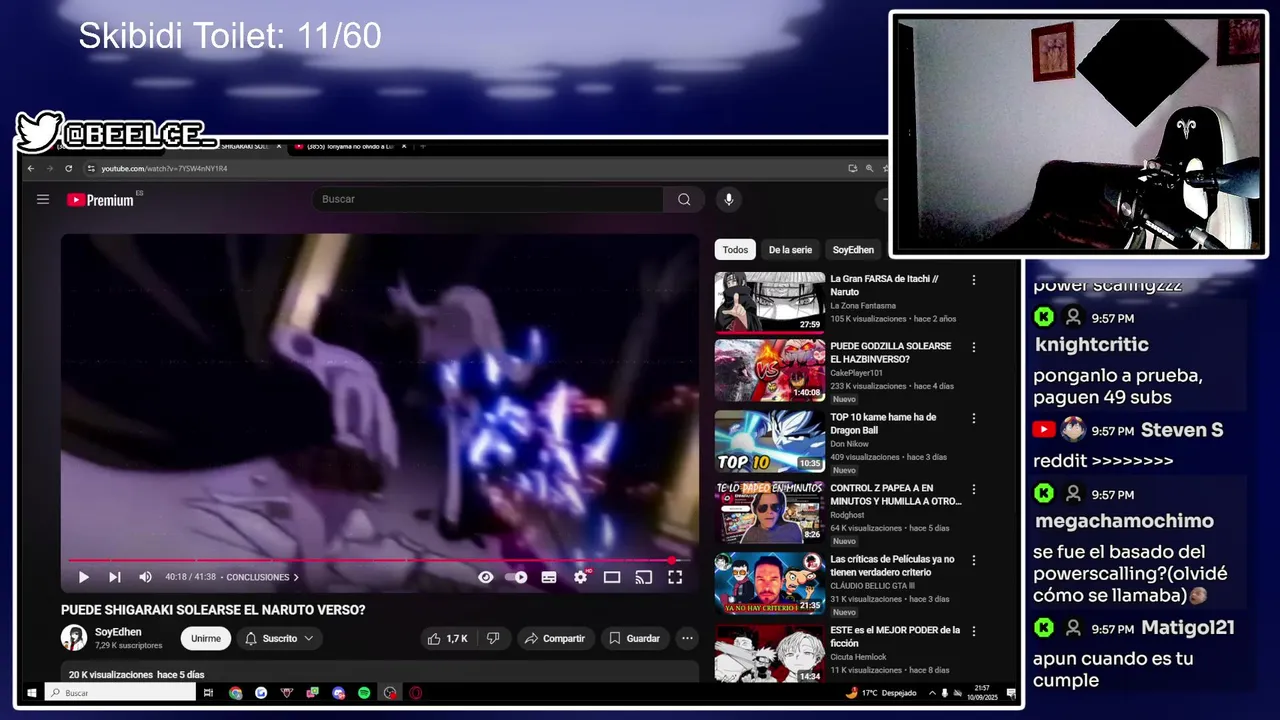This screenshot has width=1280, height=720.
Task: Click the 20 K visualizaciones description box
Action: [x=380, y=672]
